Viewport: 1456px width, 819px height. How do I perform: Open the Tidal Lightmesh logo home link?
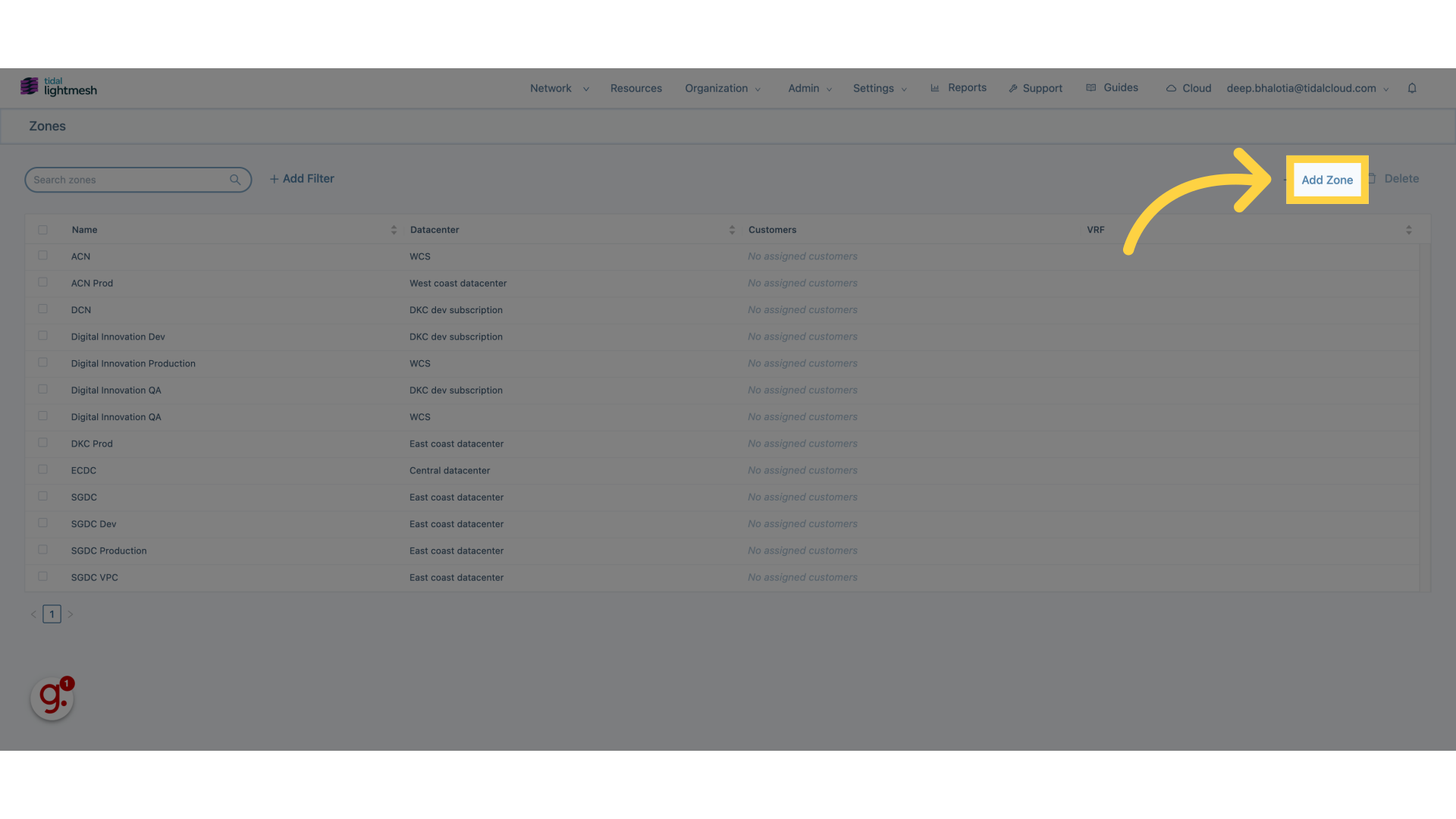pyautogui.click(x=58, y=87)
